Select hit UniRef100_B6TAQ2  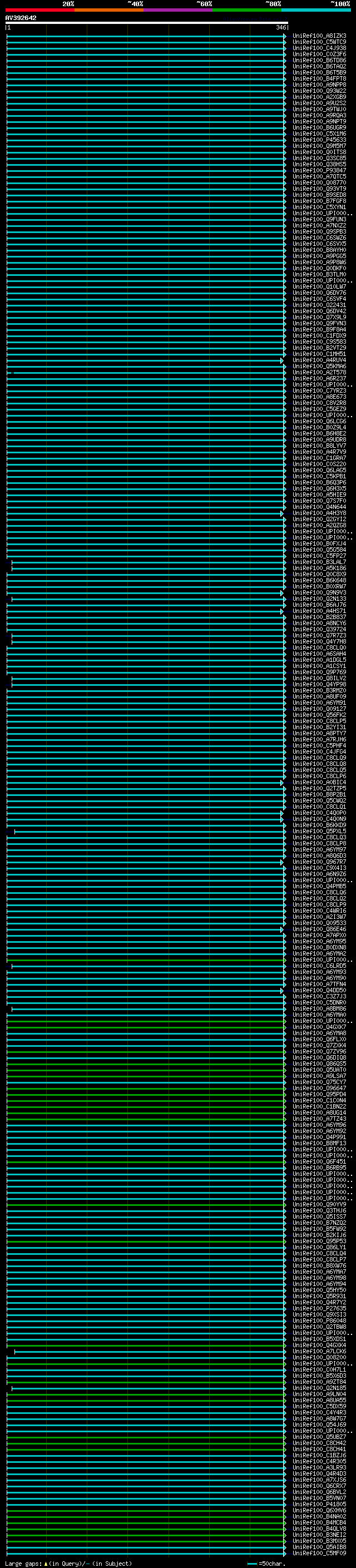(319, 66)
